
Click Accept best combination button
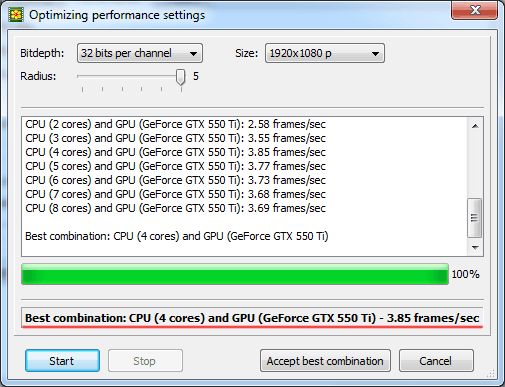pos(325,361)
